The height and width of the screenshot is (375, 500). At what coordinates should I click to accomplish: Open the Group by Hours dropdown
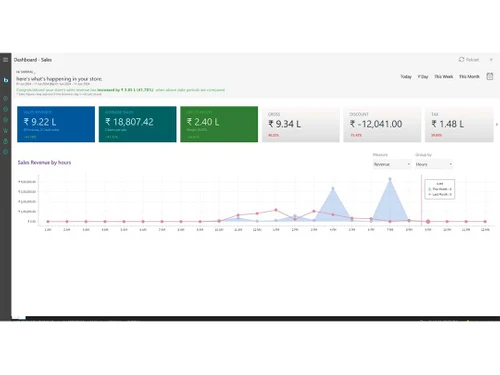pyautogui.click(x=434, y=164)
